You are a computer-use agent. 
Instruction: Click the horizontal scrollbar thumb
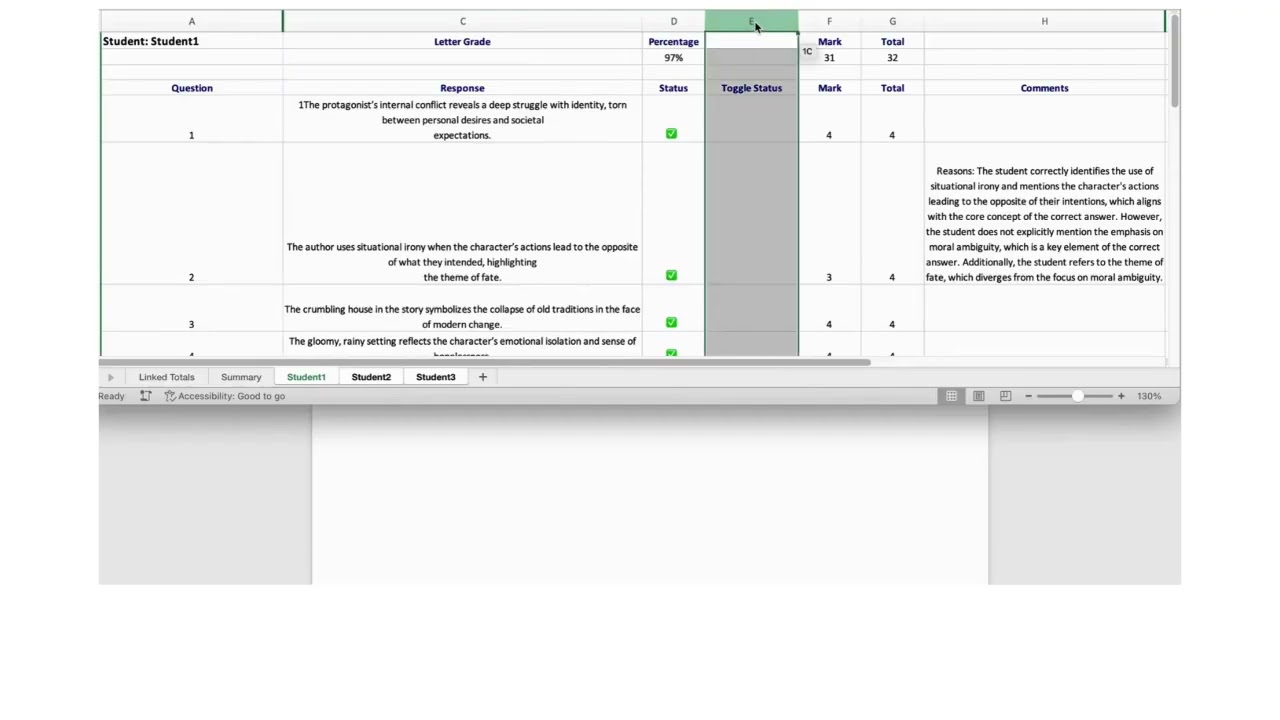485,362
